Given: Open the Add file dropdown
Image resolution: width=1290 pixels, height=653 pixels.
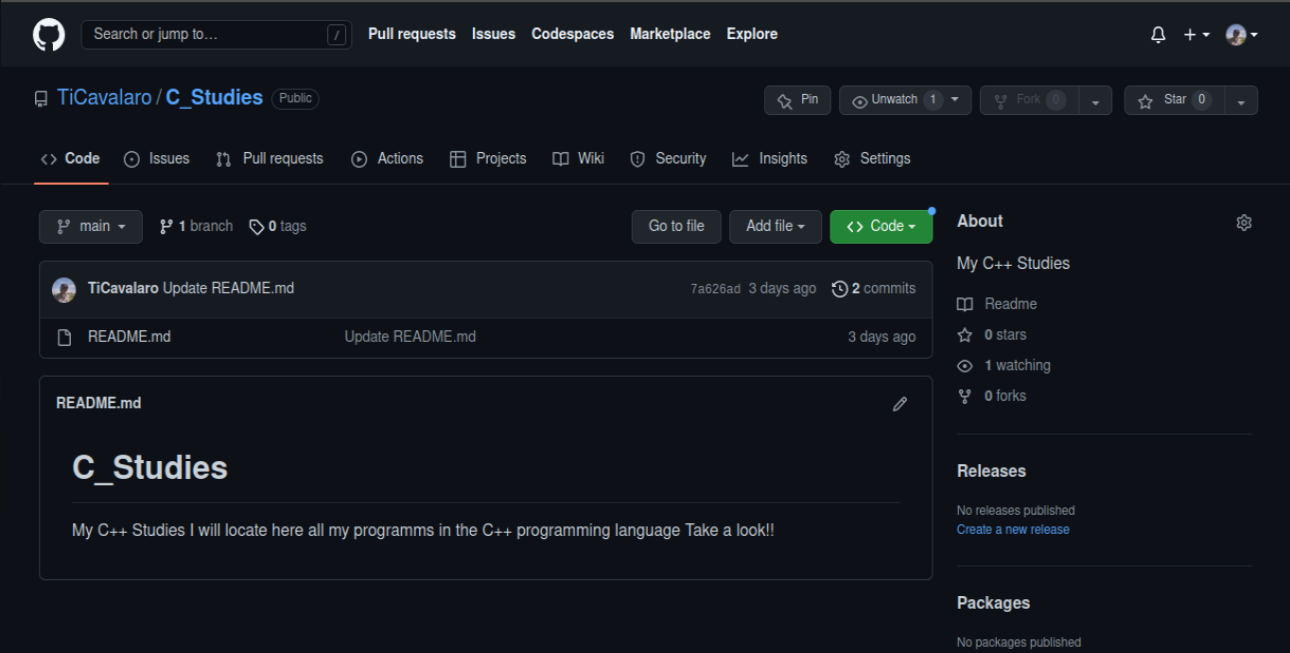Looking at the screenshot, I should [x=776, y=227].
